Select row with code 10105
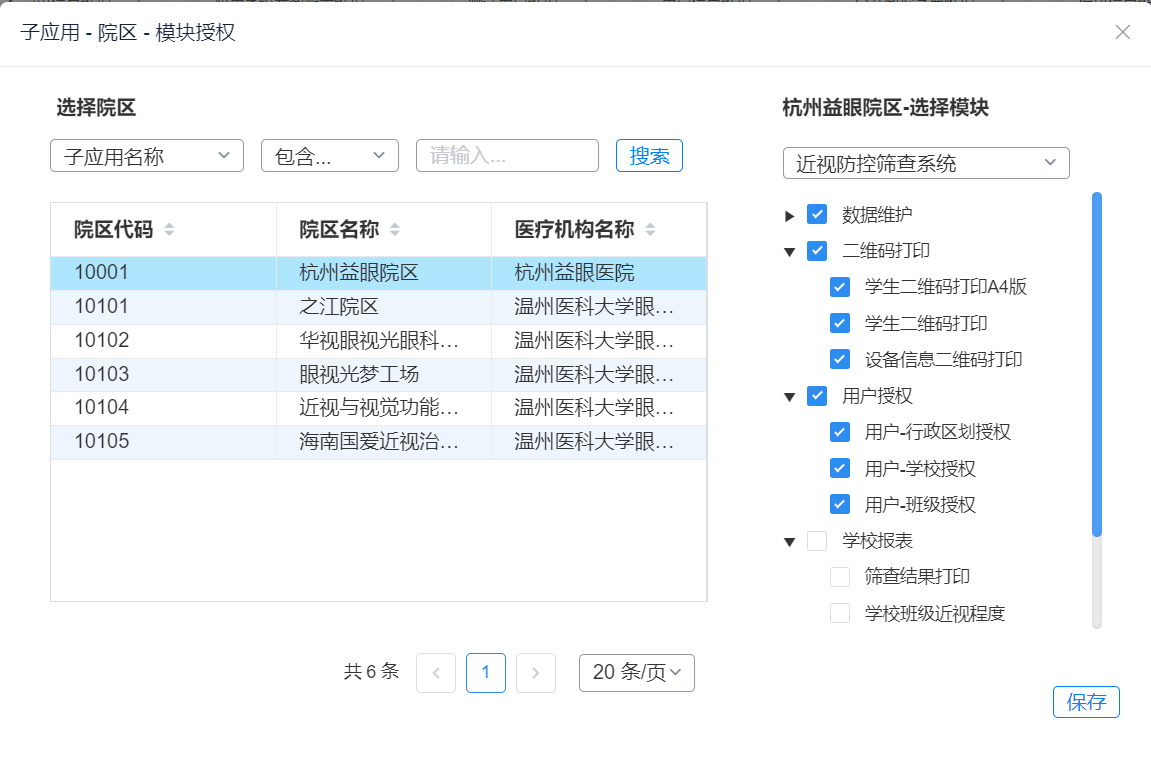 pos(379,442)
